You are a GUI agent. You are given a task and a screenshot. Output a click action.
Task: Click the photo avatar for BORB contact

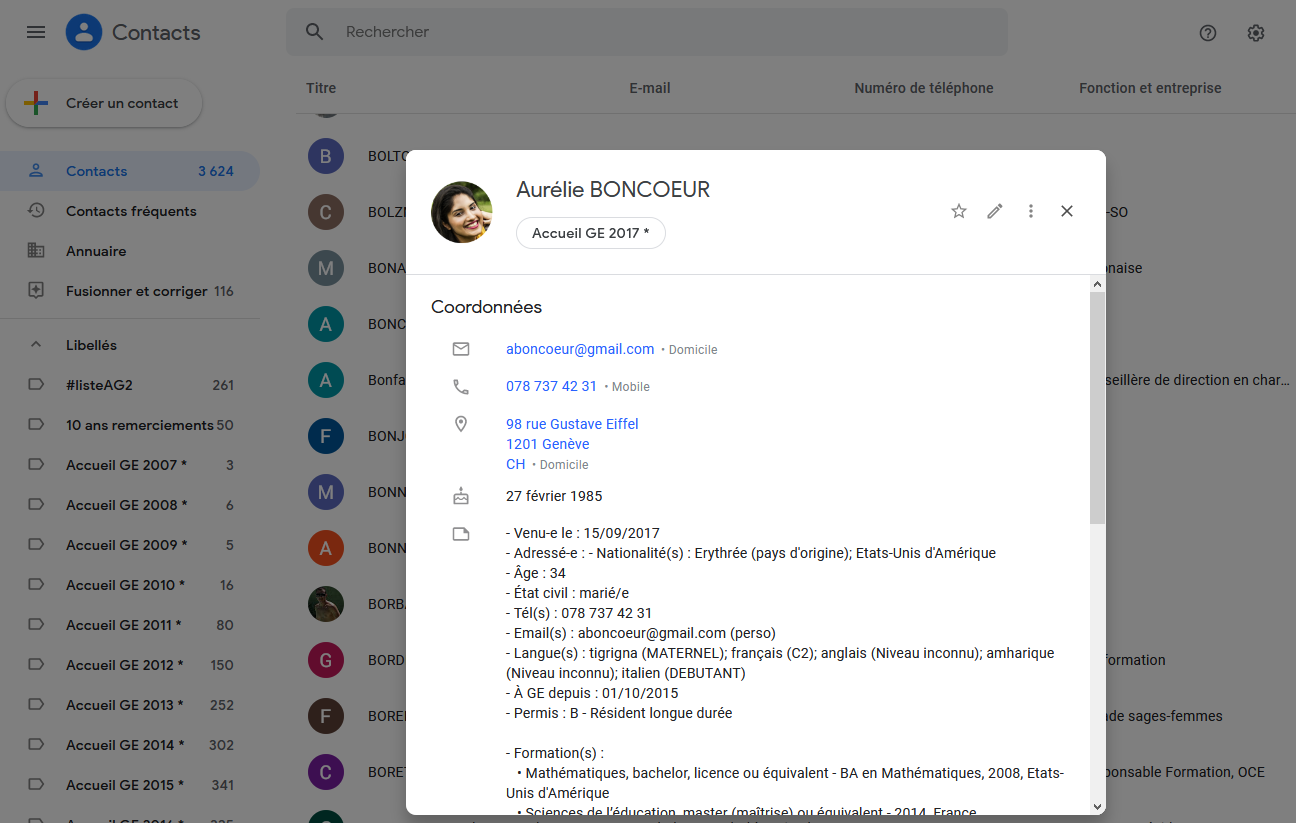(x=326, y=604)
